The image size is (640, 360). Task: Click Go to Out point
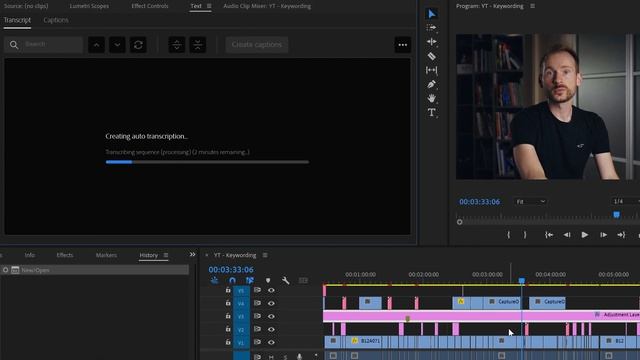click(x=621, y=235)
